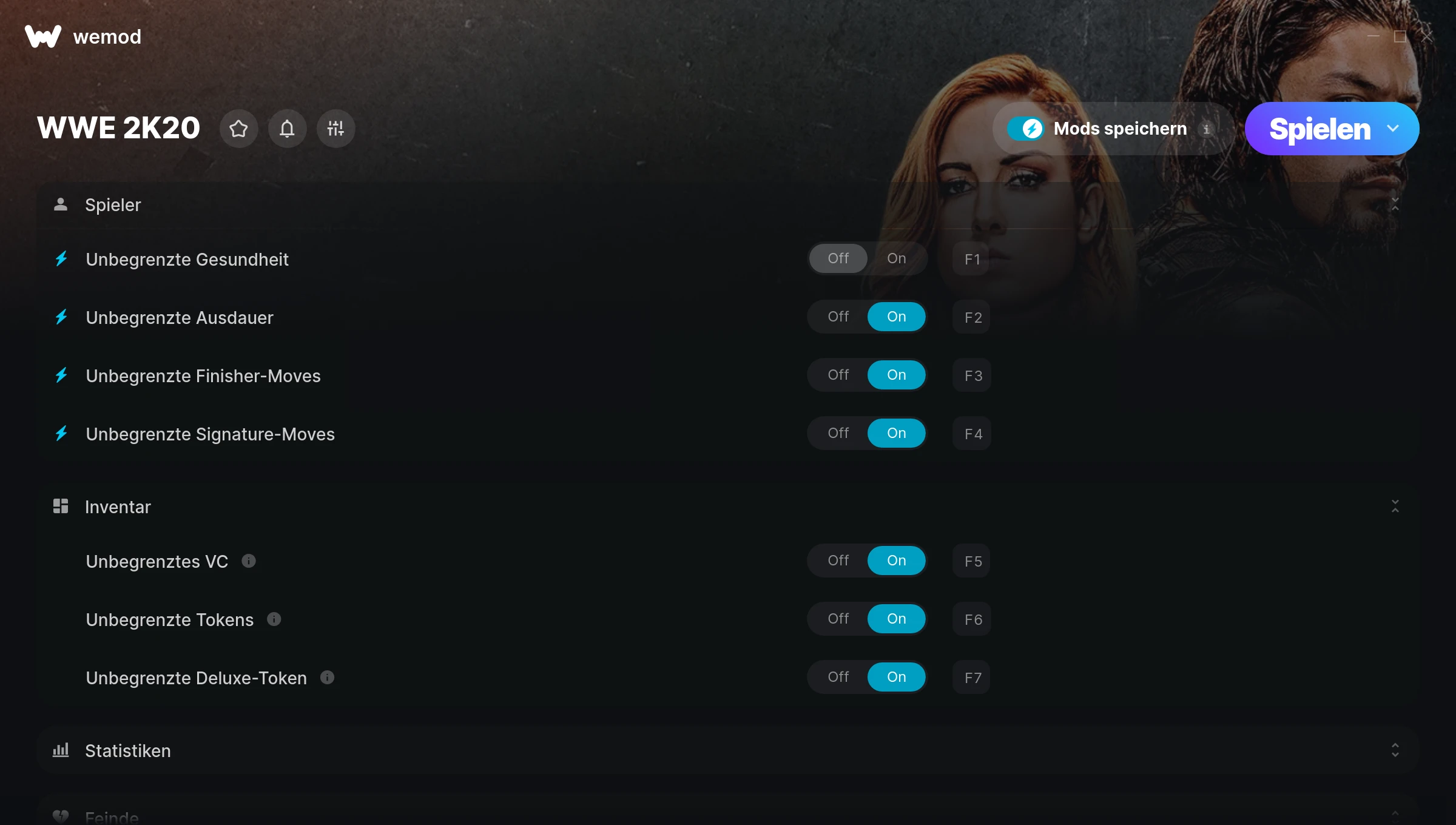Viewport: 1456px width, 825px height.
Task: Open notifications bell for WWE 2K20
Action: click(x=287, y=129)
